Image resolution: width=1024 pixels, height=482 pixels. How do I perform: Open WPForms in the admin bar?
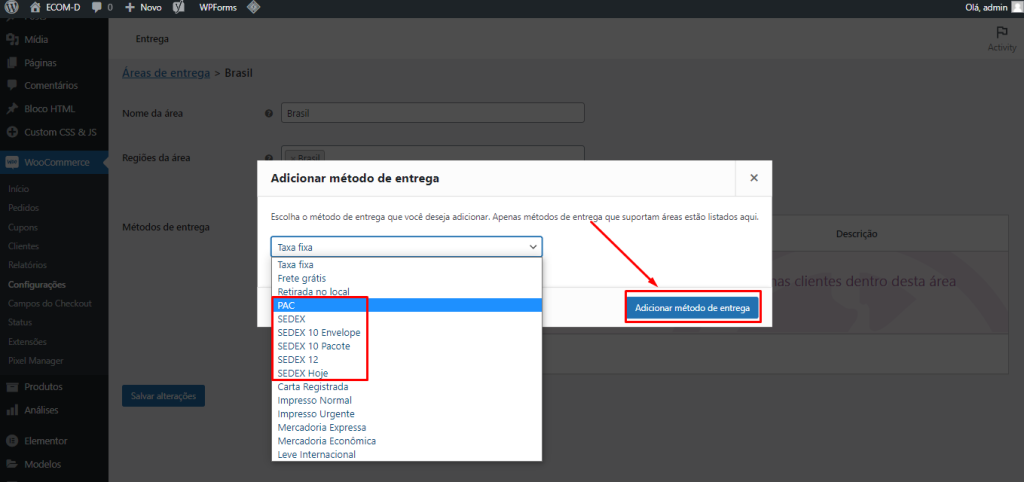click(217, 8)
